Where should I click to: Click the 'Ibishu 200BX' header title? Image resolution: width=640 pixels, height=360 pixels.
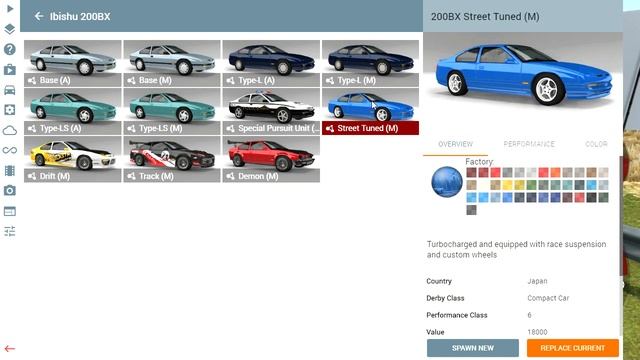[x=80, y=17]
